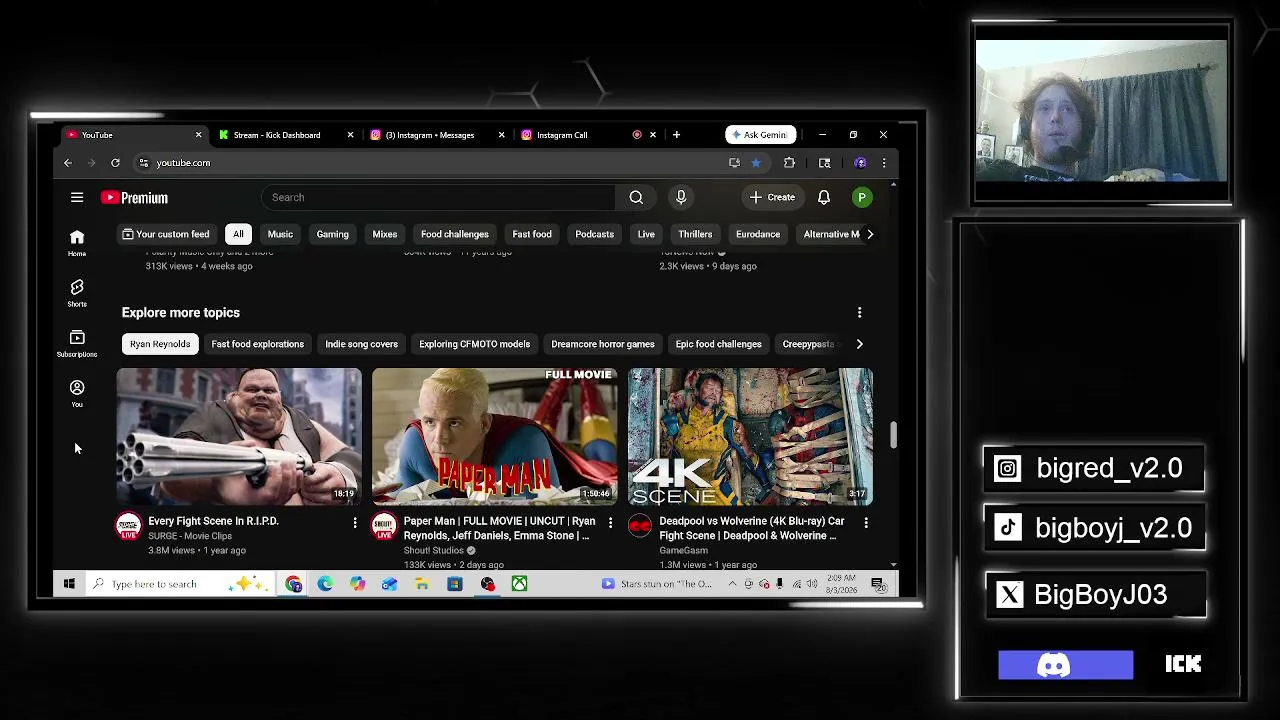Select the Thrillers filter chip
The height and width of the screenshot is (720, 1280).
pos(695,234)
